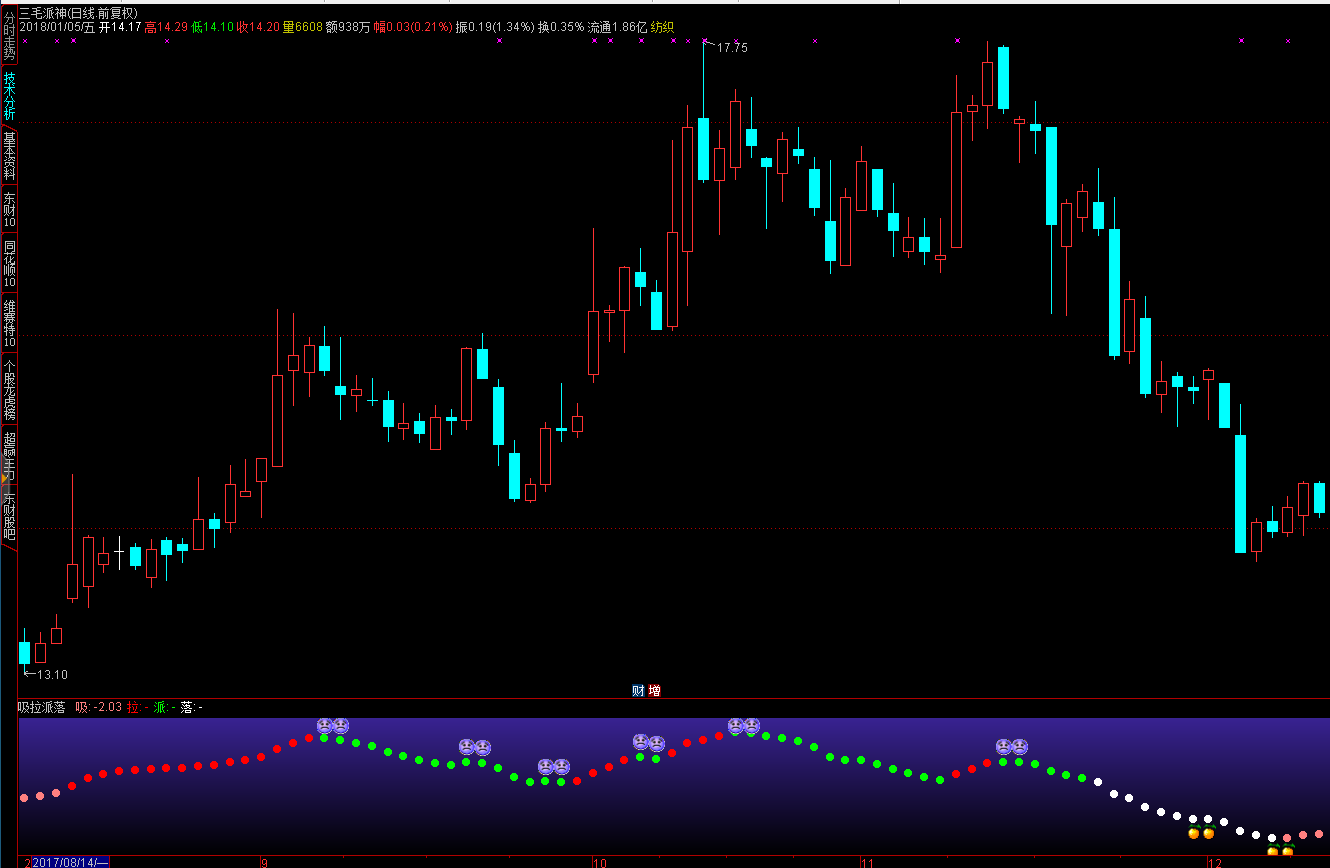Click the last candlestick on the chart

pyautogui.click(x=1319, y=498)
